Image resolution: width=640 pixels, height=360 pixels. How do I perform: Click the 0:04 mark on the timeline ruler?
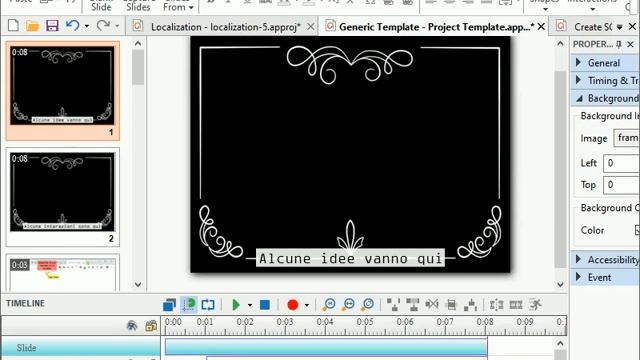(x=325, y=322)
